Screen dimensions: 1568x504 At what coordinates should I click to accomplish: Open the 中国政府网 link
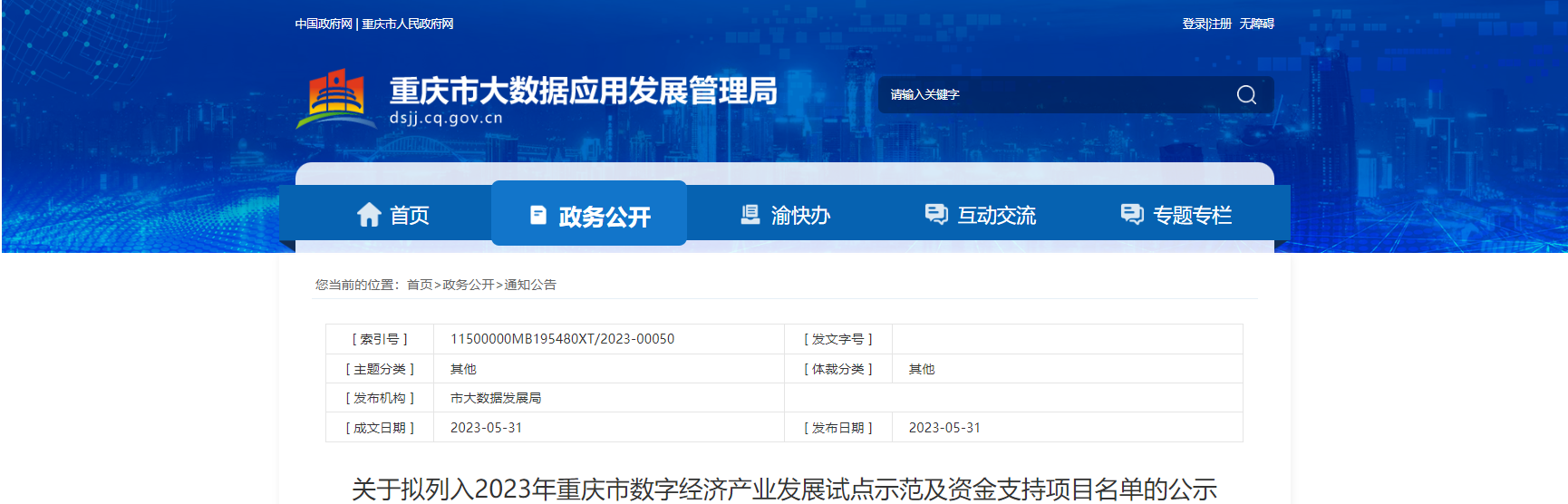[324, 24]
